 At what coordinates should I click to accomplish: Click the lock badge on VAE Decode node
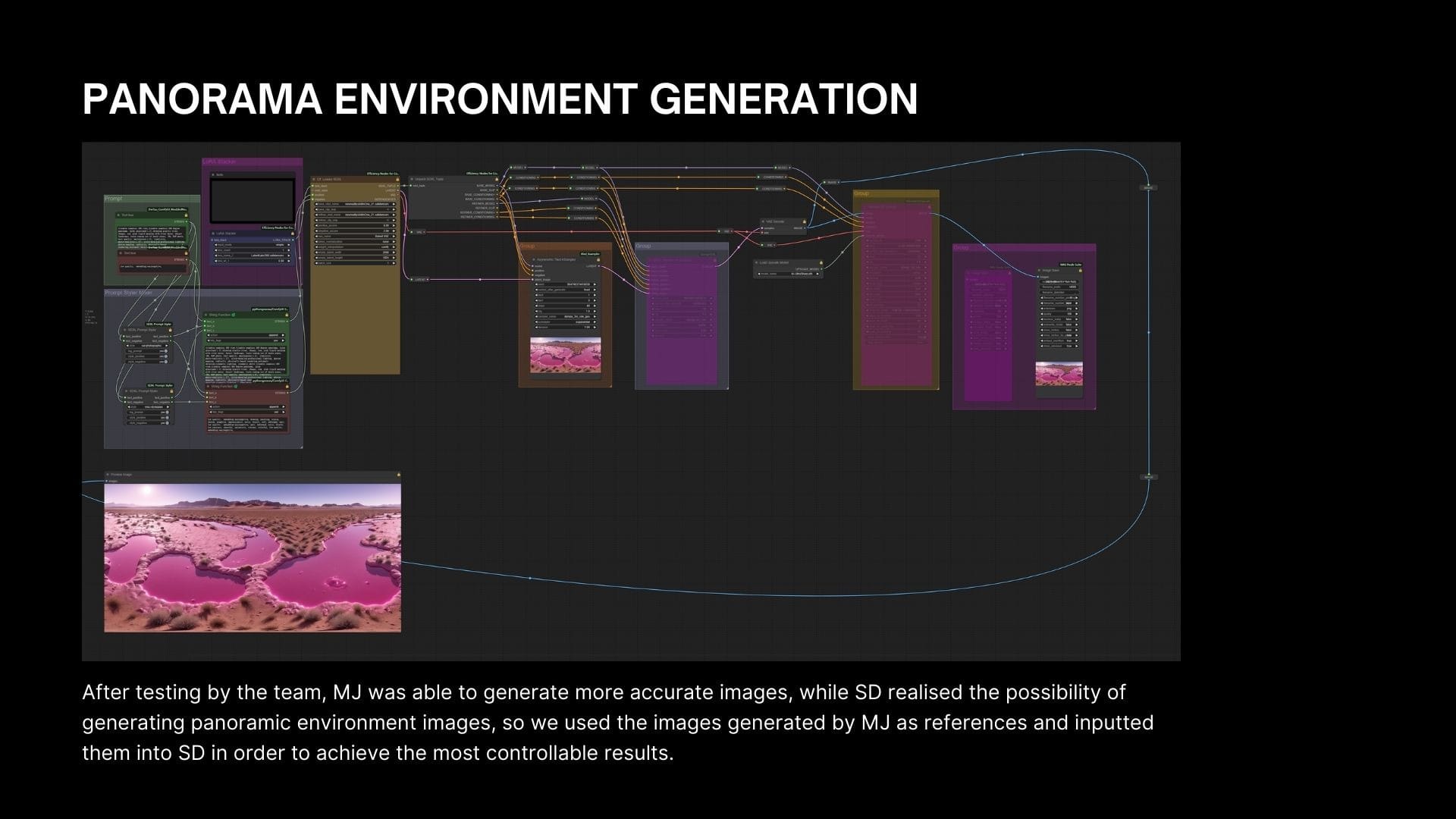pyautogui.click(x=805, y=221)
